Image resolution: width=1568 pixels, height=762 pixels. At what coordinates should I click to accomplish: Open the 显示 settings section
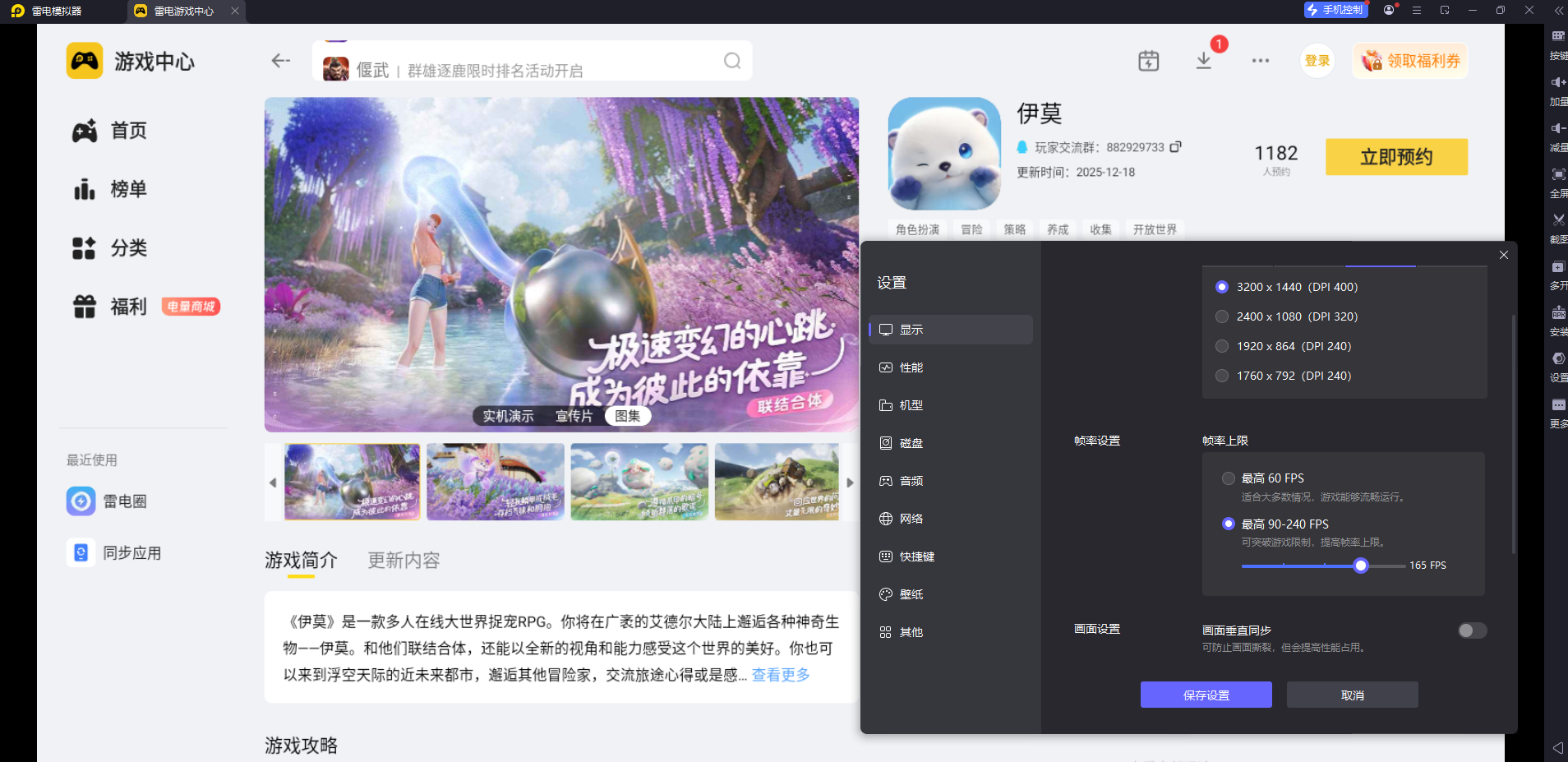[x=951, y=330]
